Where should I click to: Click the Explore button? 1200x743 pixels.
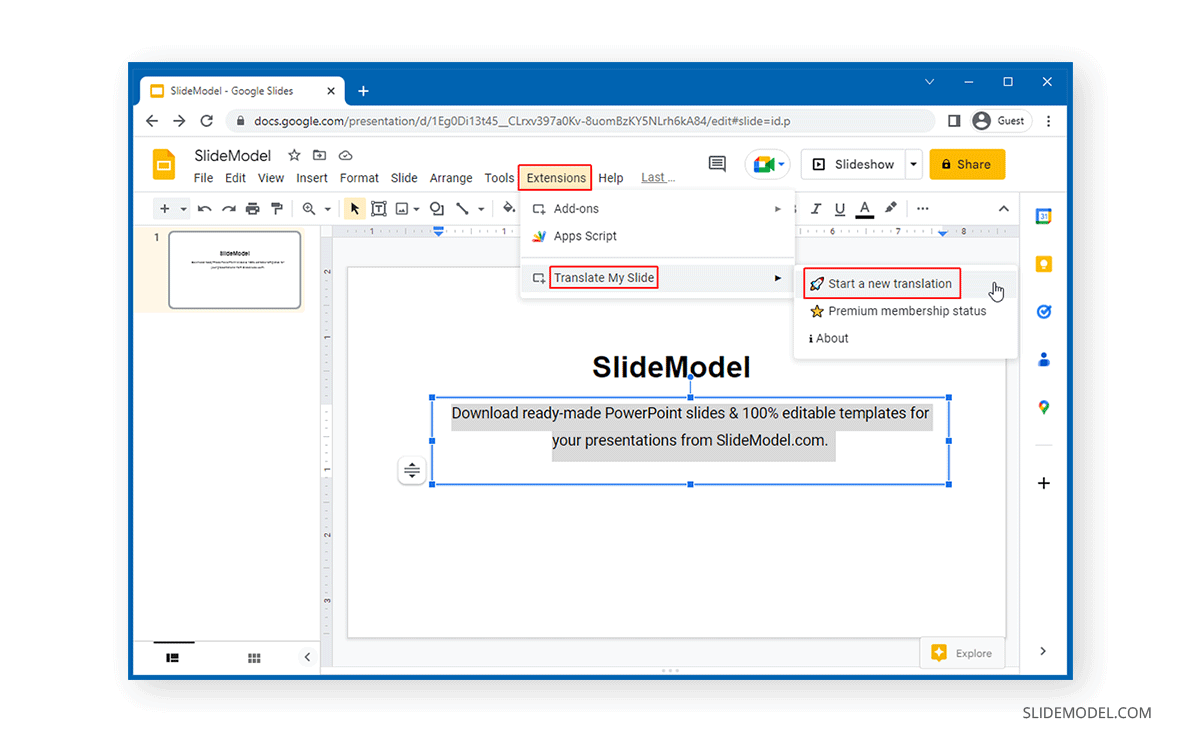[x=962, y=653]
